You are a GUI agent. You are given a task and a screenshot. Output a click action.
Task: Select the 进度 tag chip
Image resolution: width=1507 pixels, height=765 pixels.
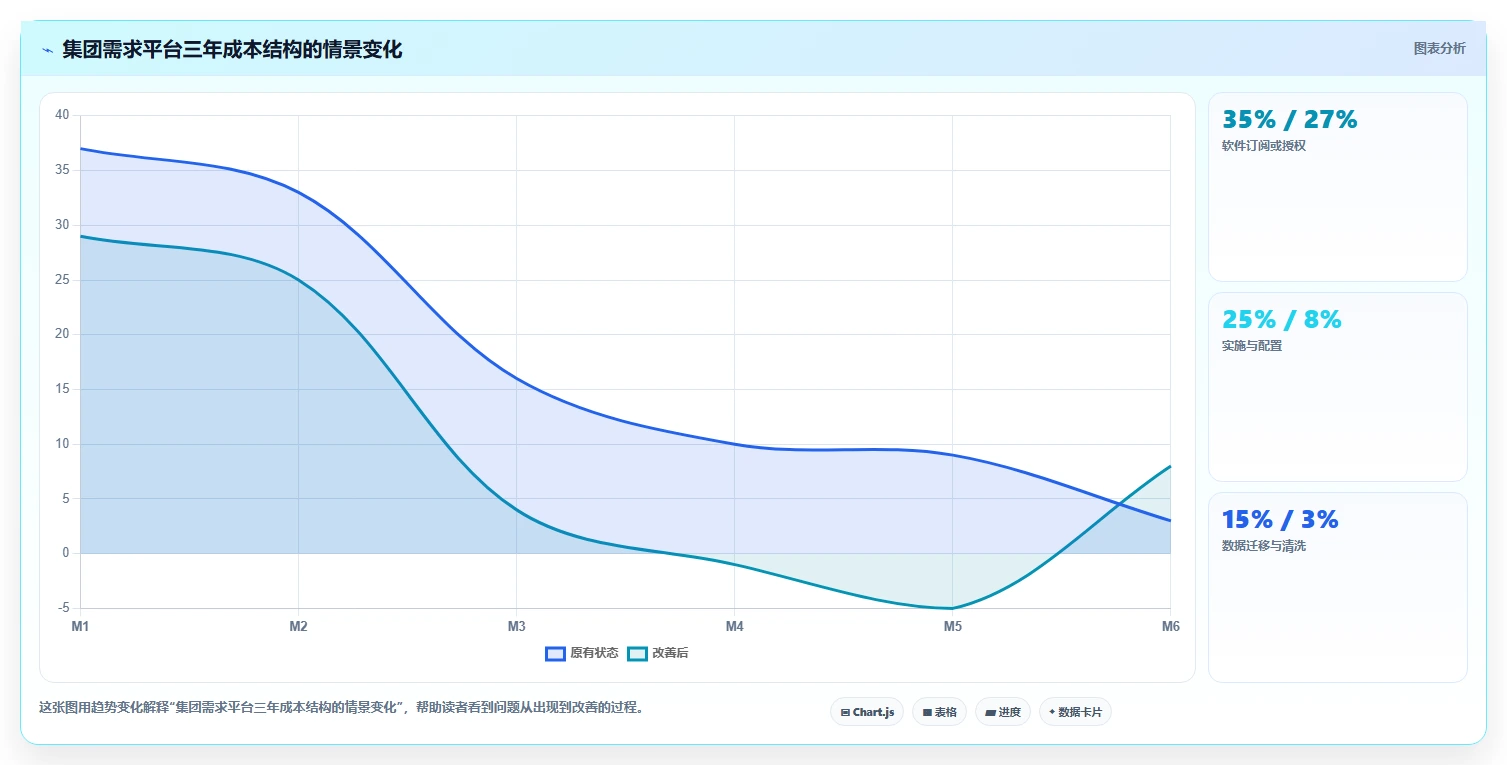1003,712
